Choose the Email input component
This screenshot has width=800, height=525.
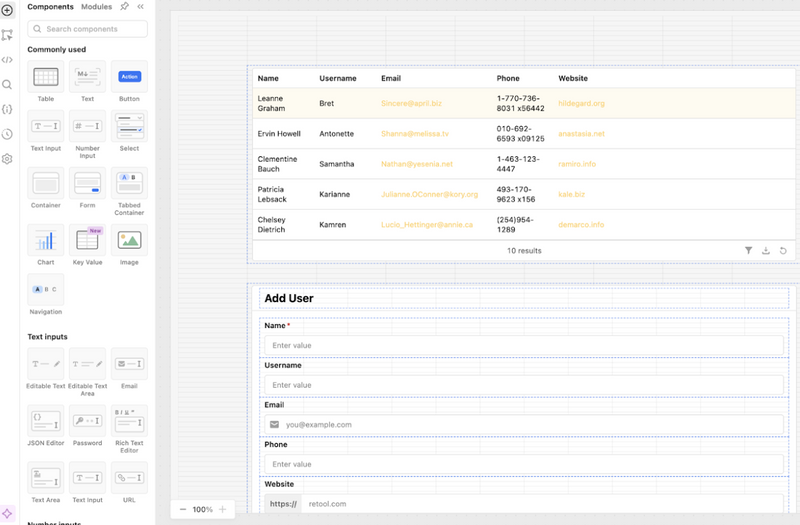(129, 369)
